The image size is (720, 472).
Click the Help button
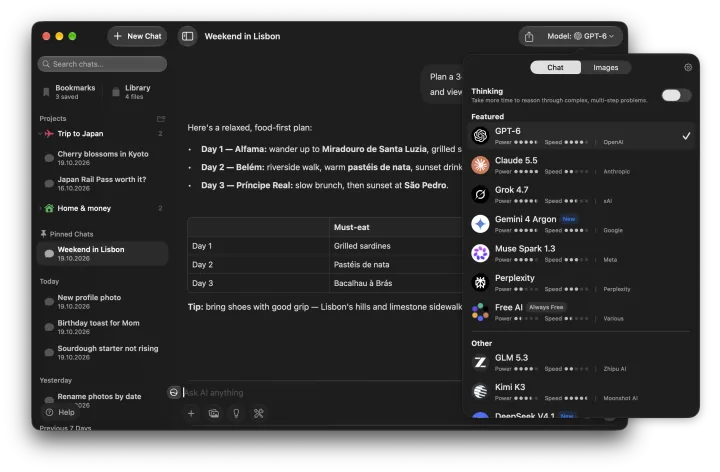(60, 412)
